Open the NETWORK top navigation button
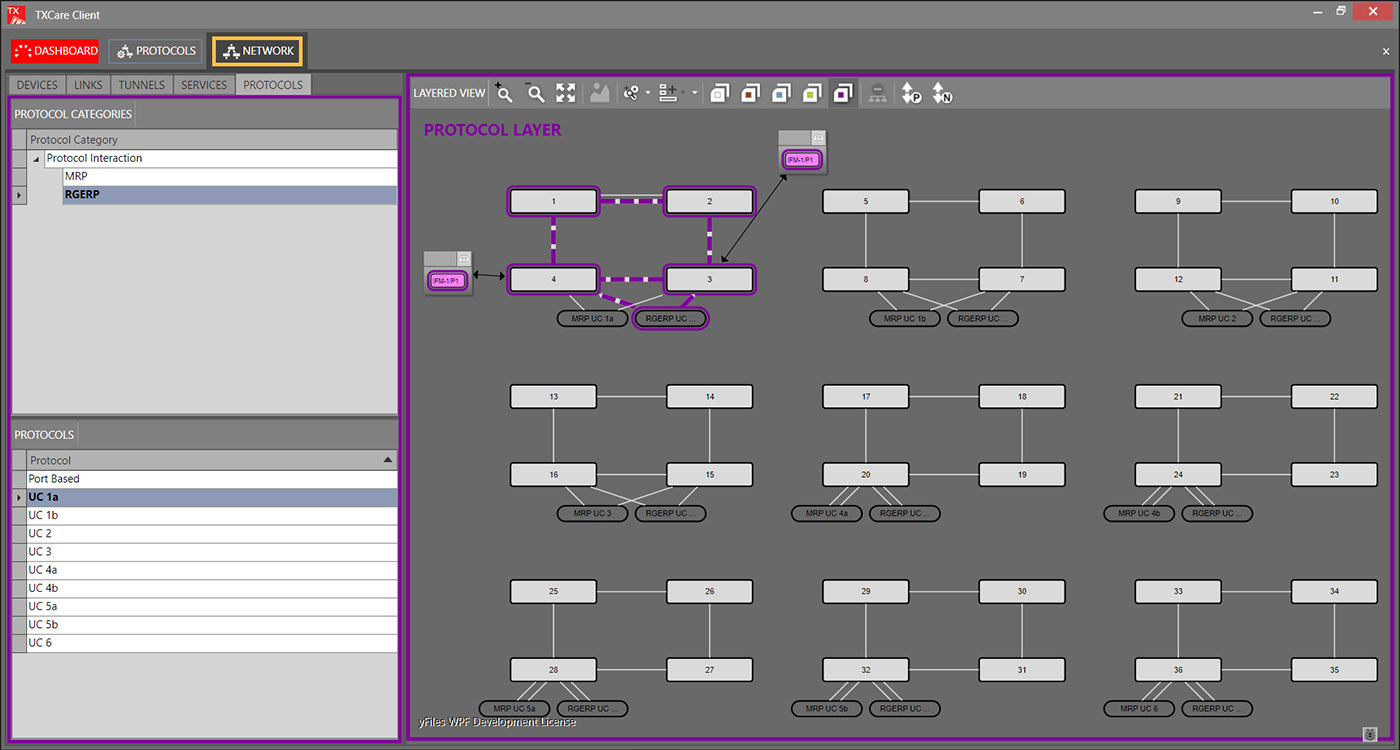The height and width of the screenshot is (750, 1400). click(258, 51)
